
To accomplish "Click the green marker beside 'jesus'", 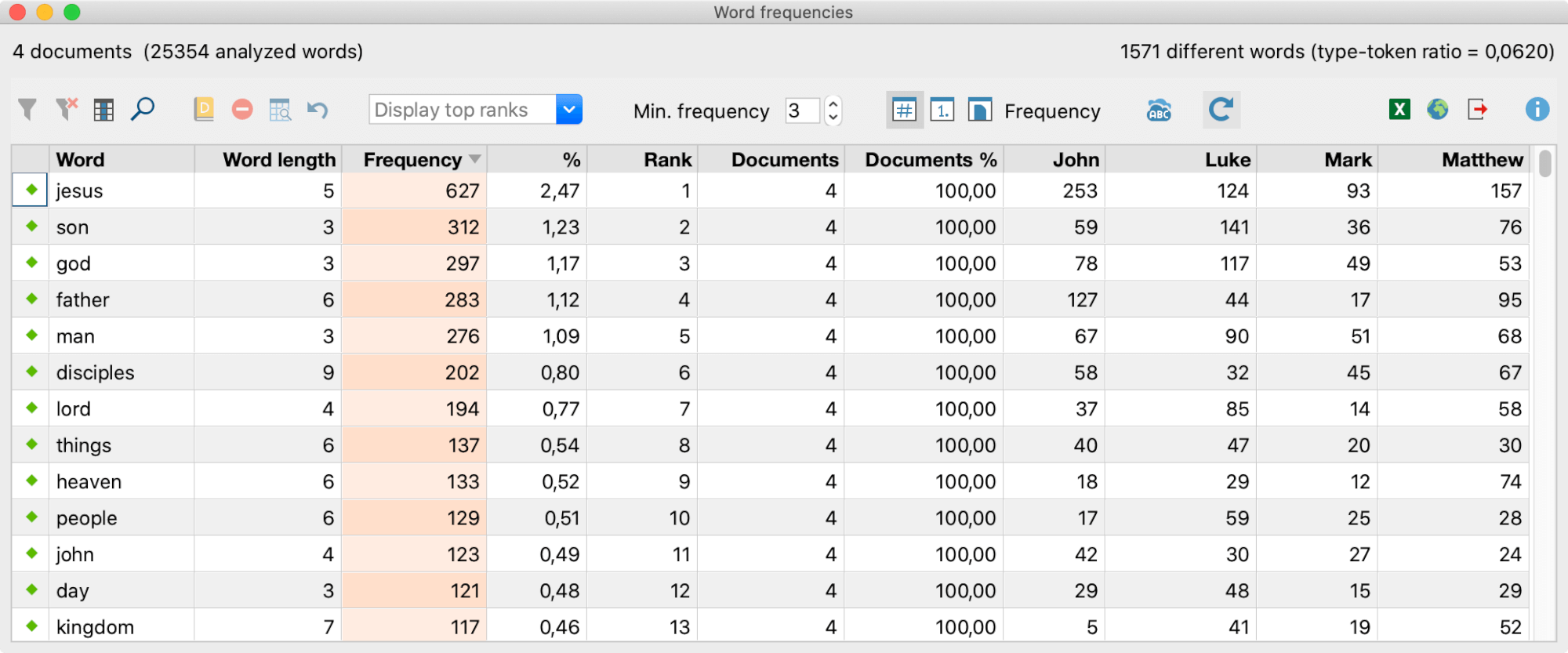I will 31,190.
